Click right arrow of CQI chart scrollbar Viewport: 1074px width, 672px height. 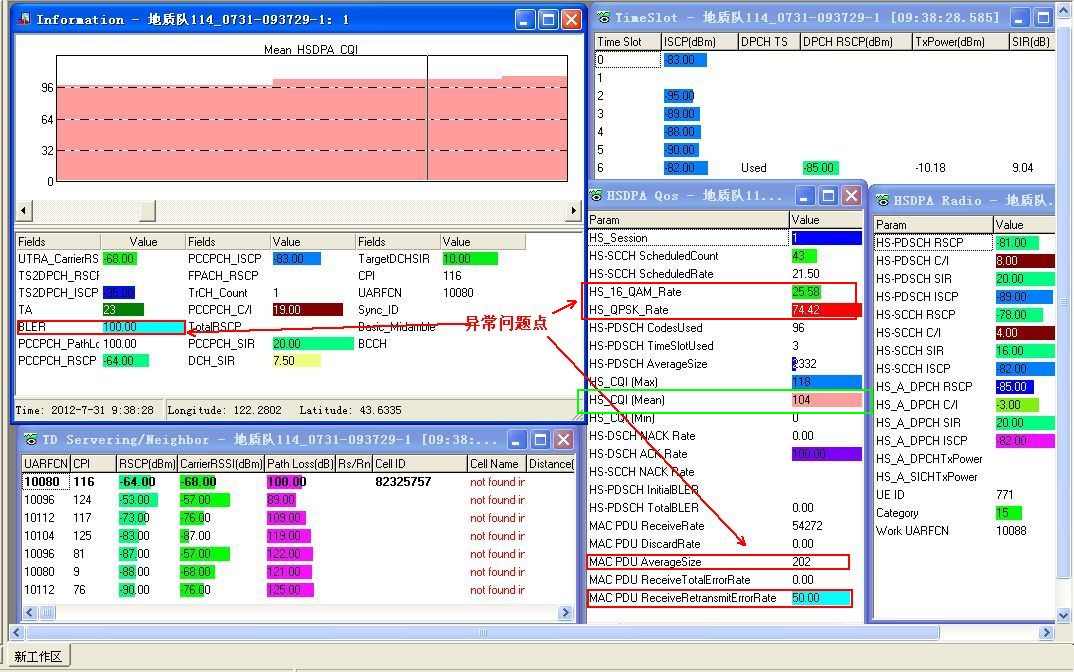(573, 211)
